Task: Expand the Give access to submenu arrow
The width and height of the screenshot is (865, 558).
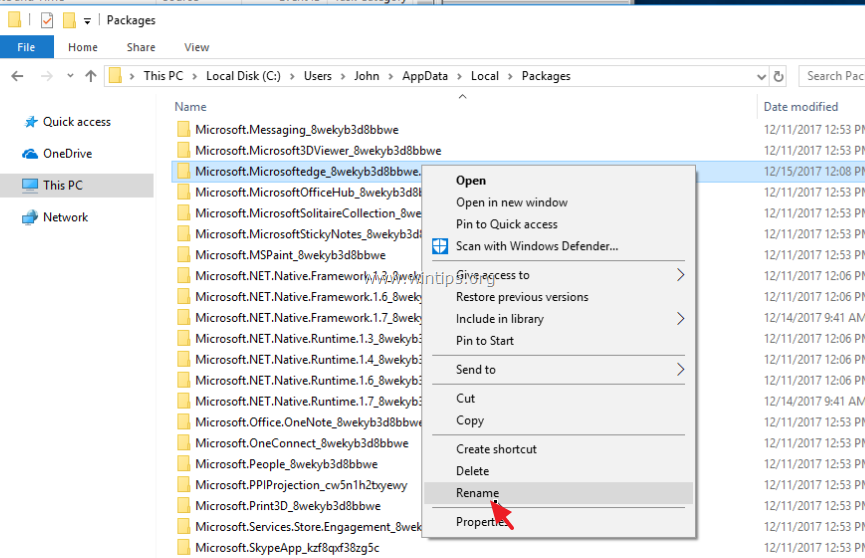Action: click(x=680, y=275)
